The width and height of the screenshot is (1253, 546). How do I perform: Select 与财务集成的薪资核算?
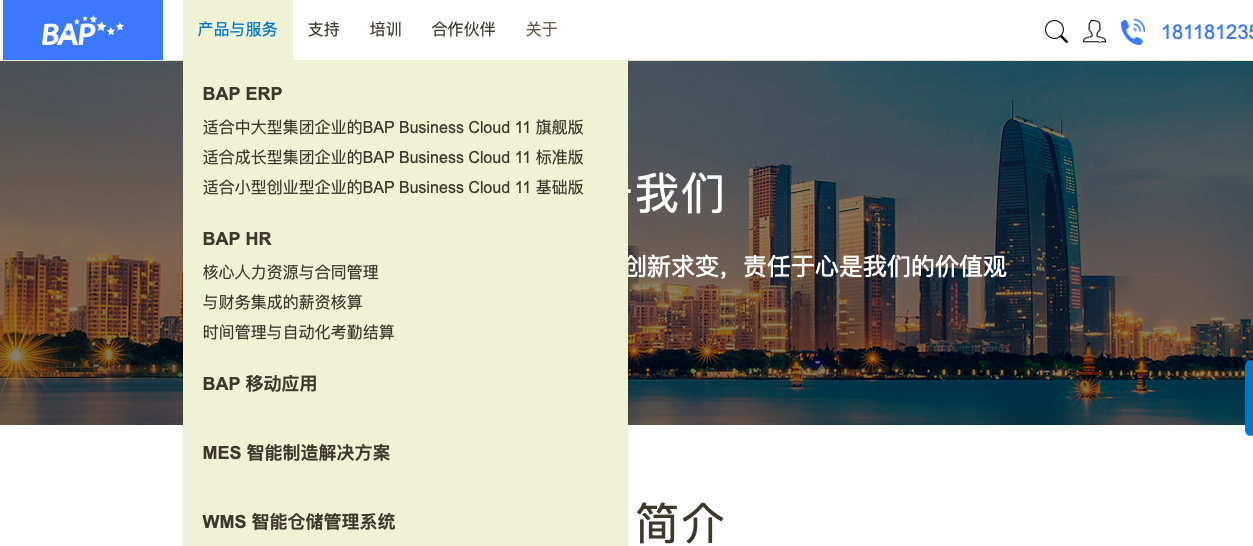coord(283,302)
